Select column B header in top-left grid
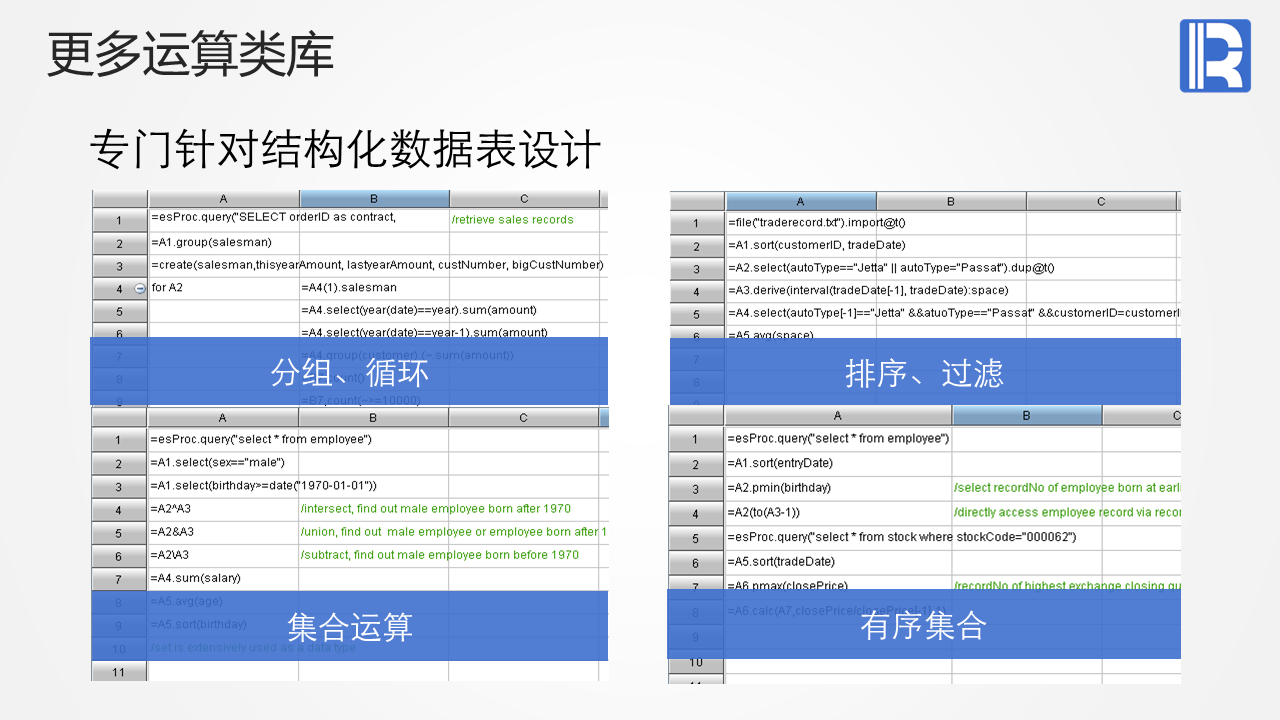Viewport: 1280px width, 720px height. (374, 199)
